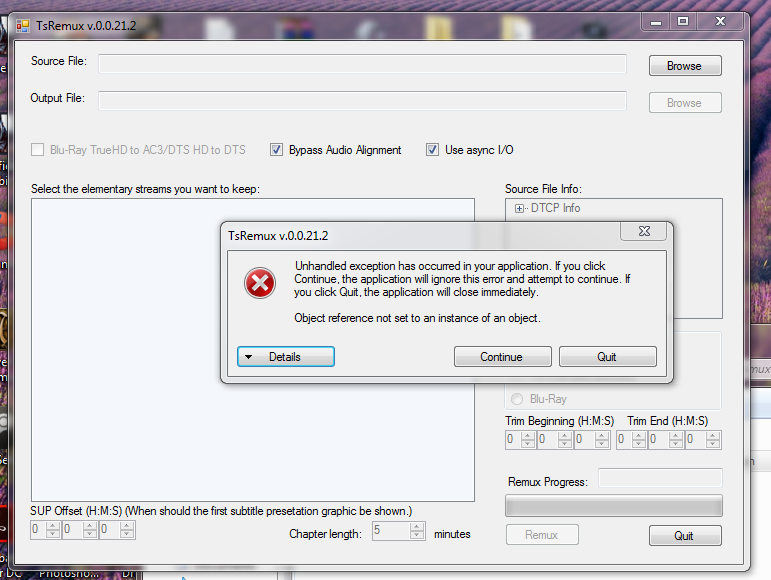Check Blu-Ray TrueHD to AC3/DTS option
Viewport: 771px width, 580px height.
(x=37, y=150)
